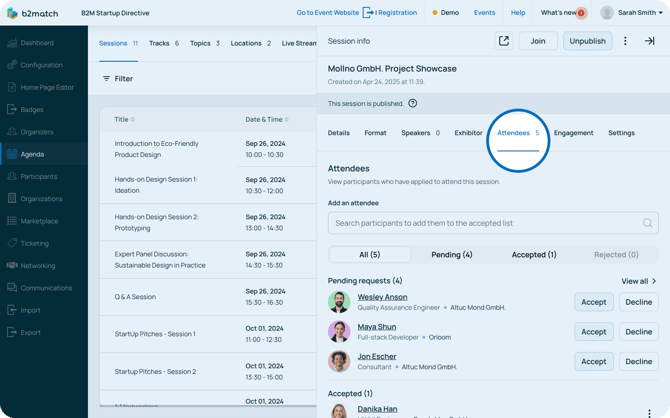Click the Filter icon above sessions table
This screenshot has height=418, width=670.
[x=106, y=79]
